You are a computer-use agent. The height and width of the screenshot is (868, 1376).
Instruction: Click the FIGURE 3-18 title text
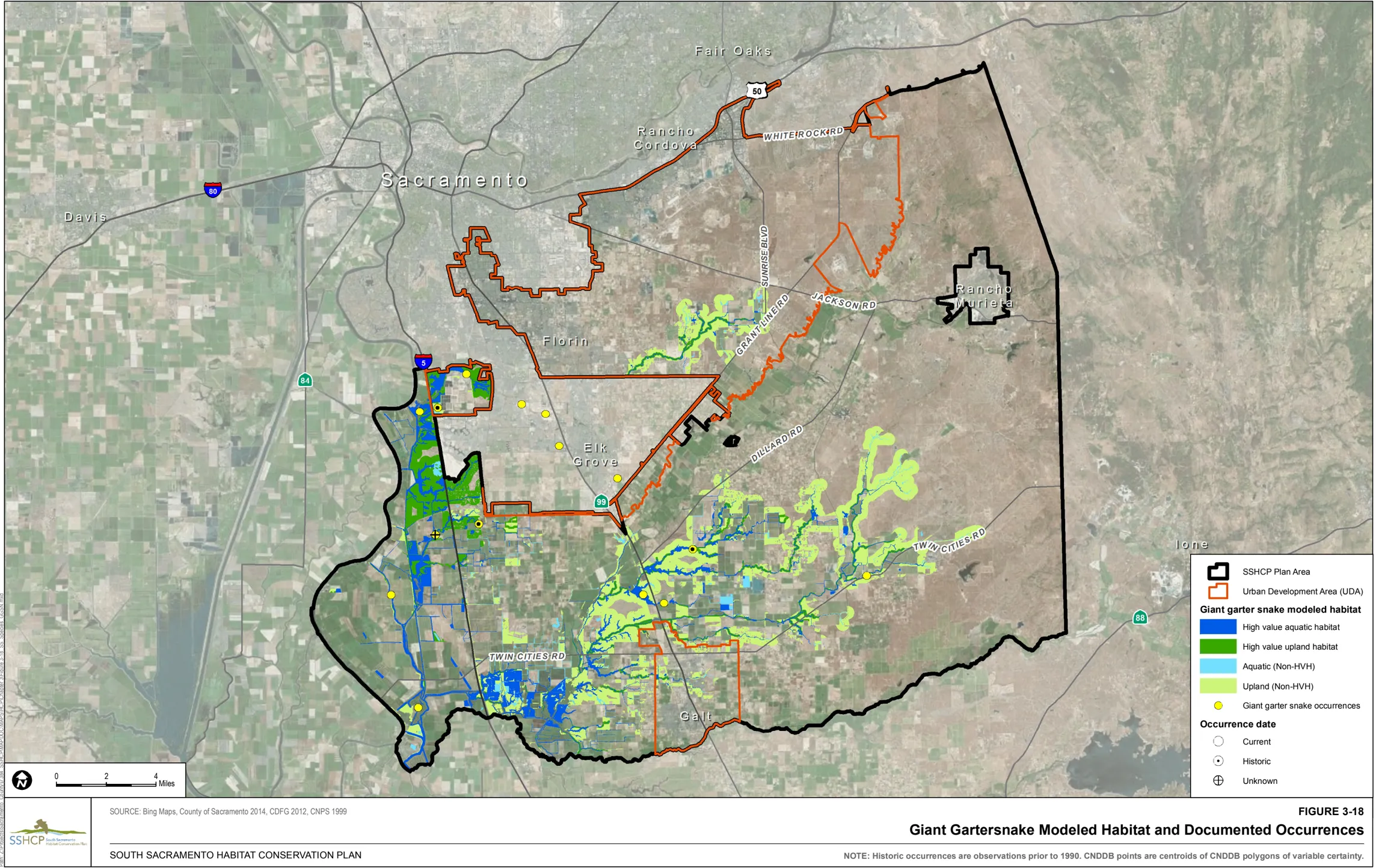[x=1330, y=811]
